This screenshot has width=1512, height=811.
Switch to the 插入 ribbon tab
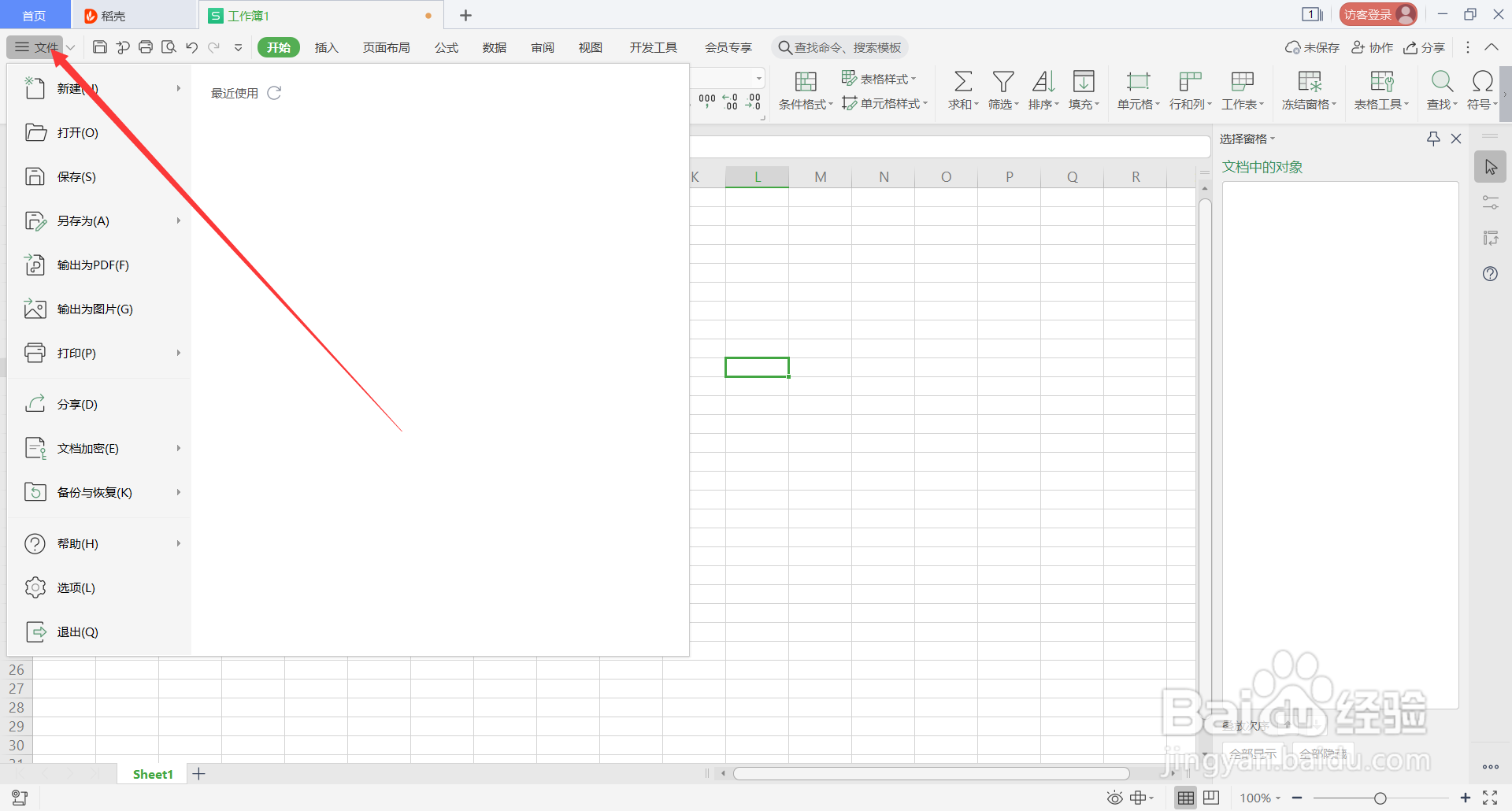(x=326, y=47)
